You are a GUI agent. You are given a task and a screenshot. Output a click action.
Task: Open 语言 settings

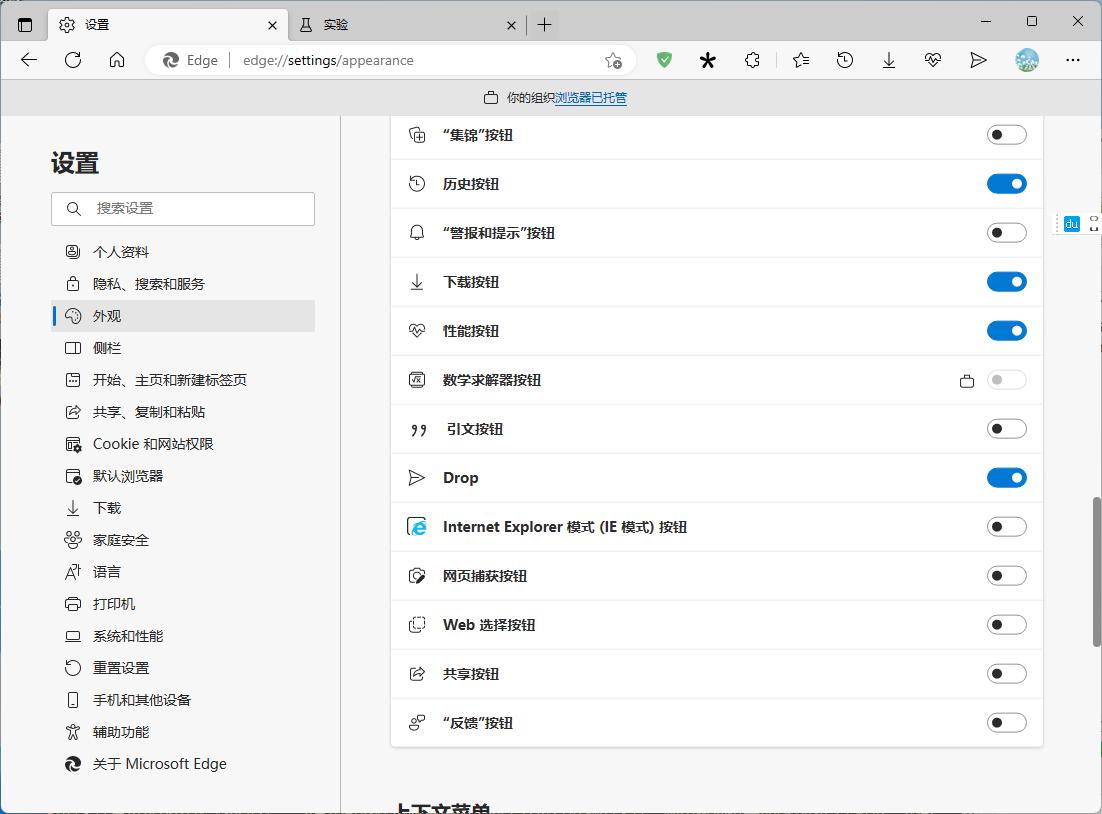183,571
